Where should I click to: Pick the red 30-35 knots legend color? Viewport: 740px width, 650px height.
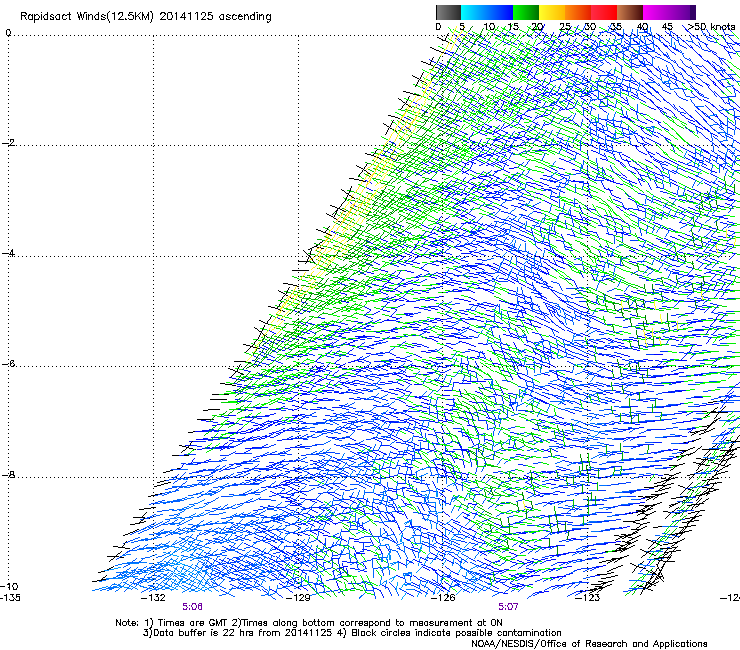click(604, 12)
